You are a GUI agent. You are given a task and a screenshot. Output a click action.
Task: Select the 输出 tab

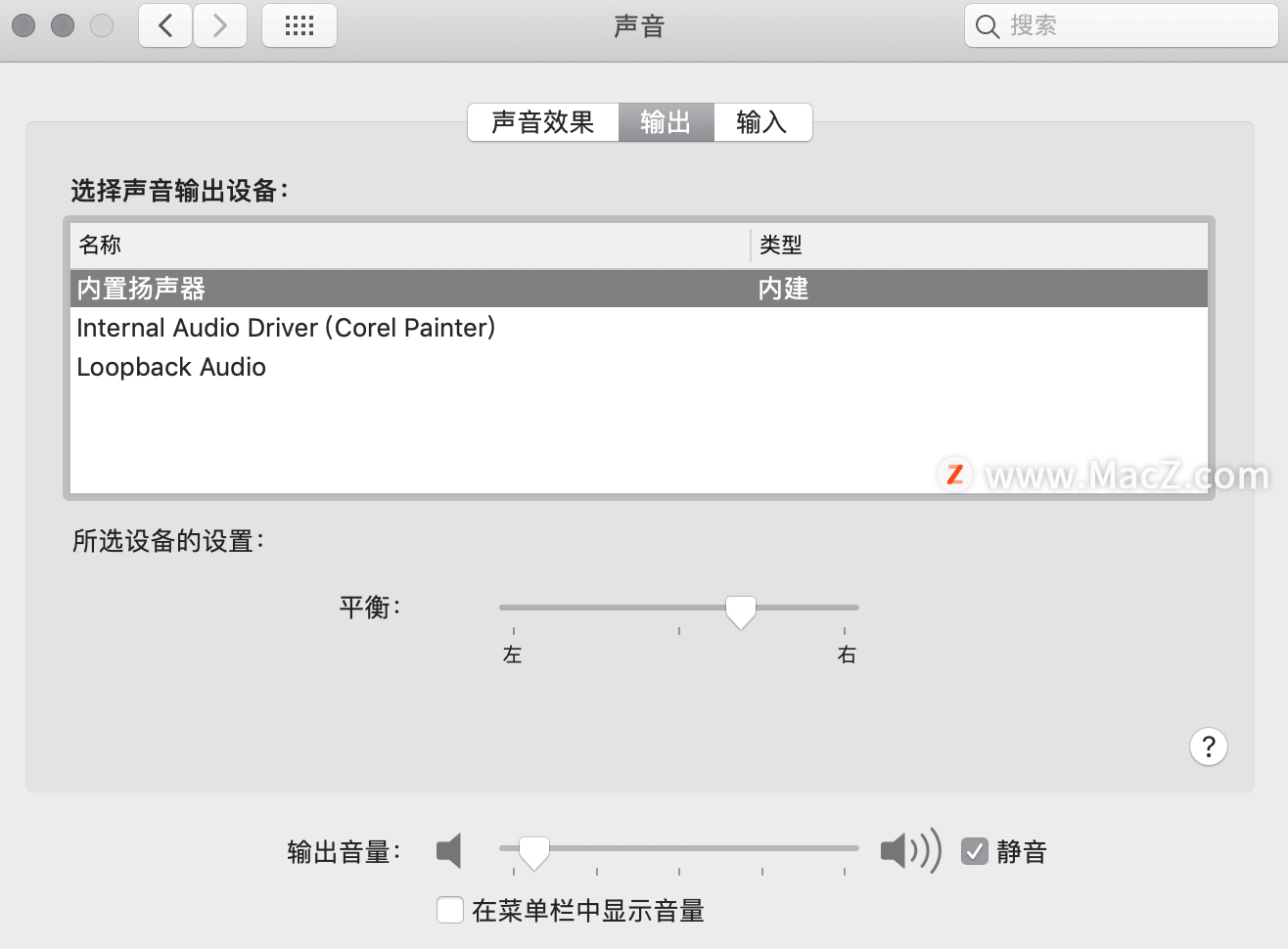coord(667,122)
